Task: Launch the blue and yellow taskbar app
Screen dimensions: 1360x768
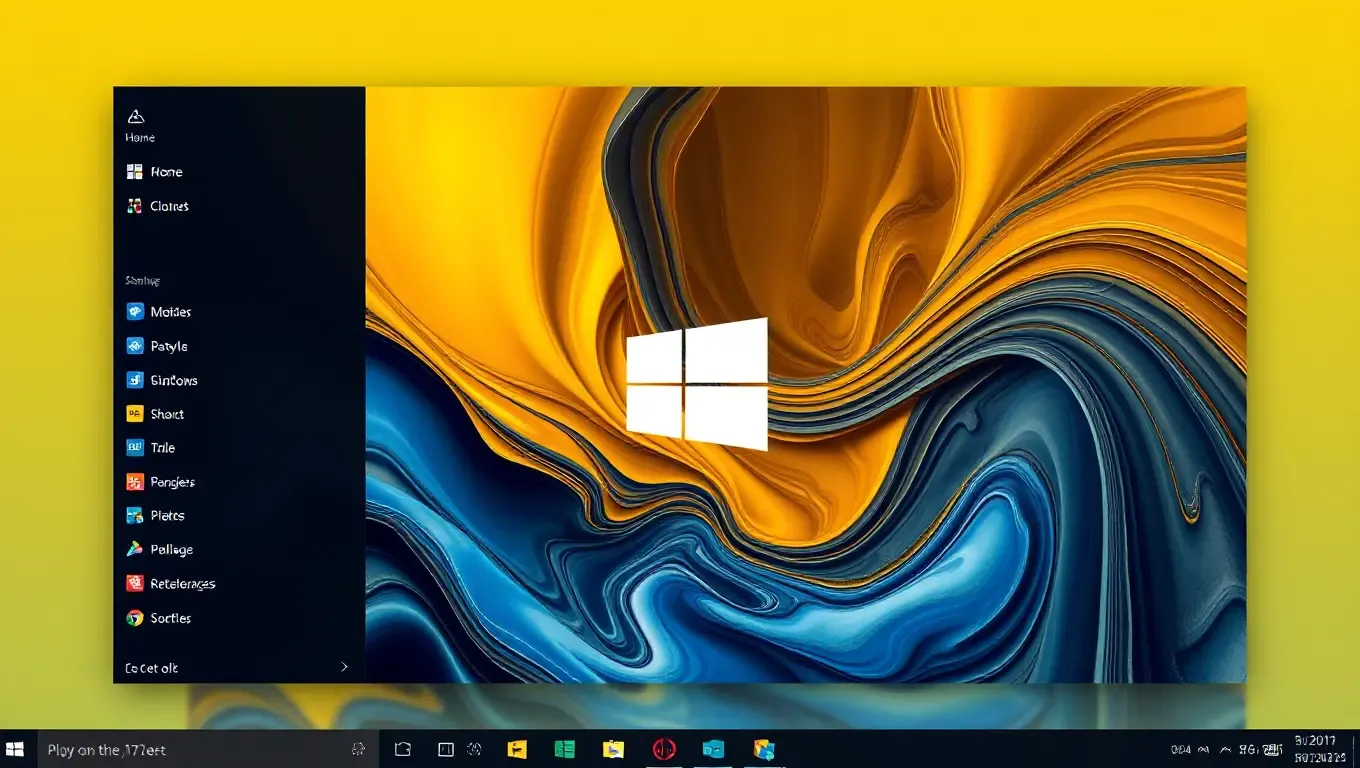Action: point(764,749)
